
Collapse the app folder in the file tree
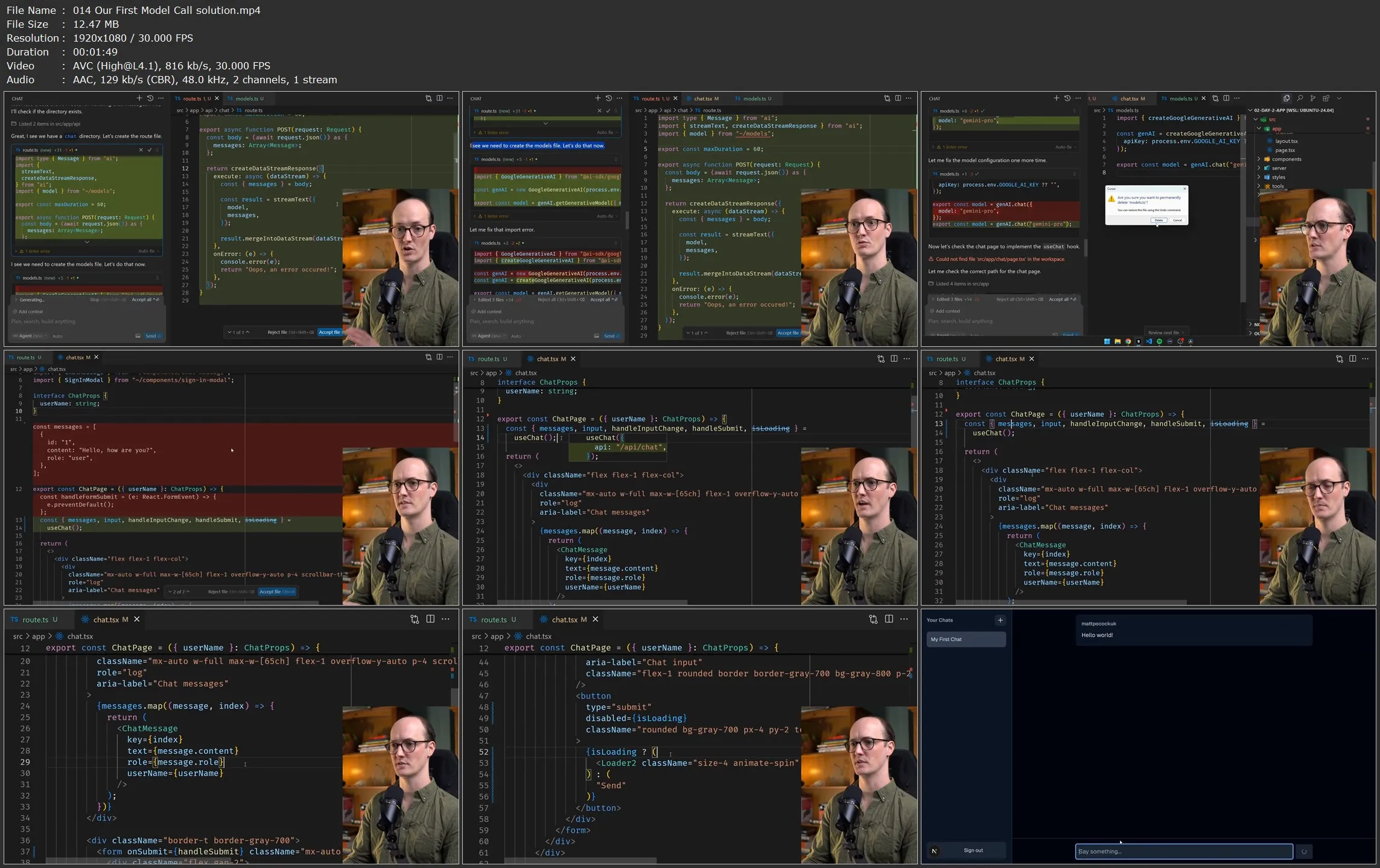1259,128
